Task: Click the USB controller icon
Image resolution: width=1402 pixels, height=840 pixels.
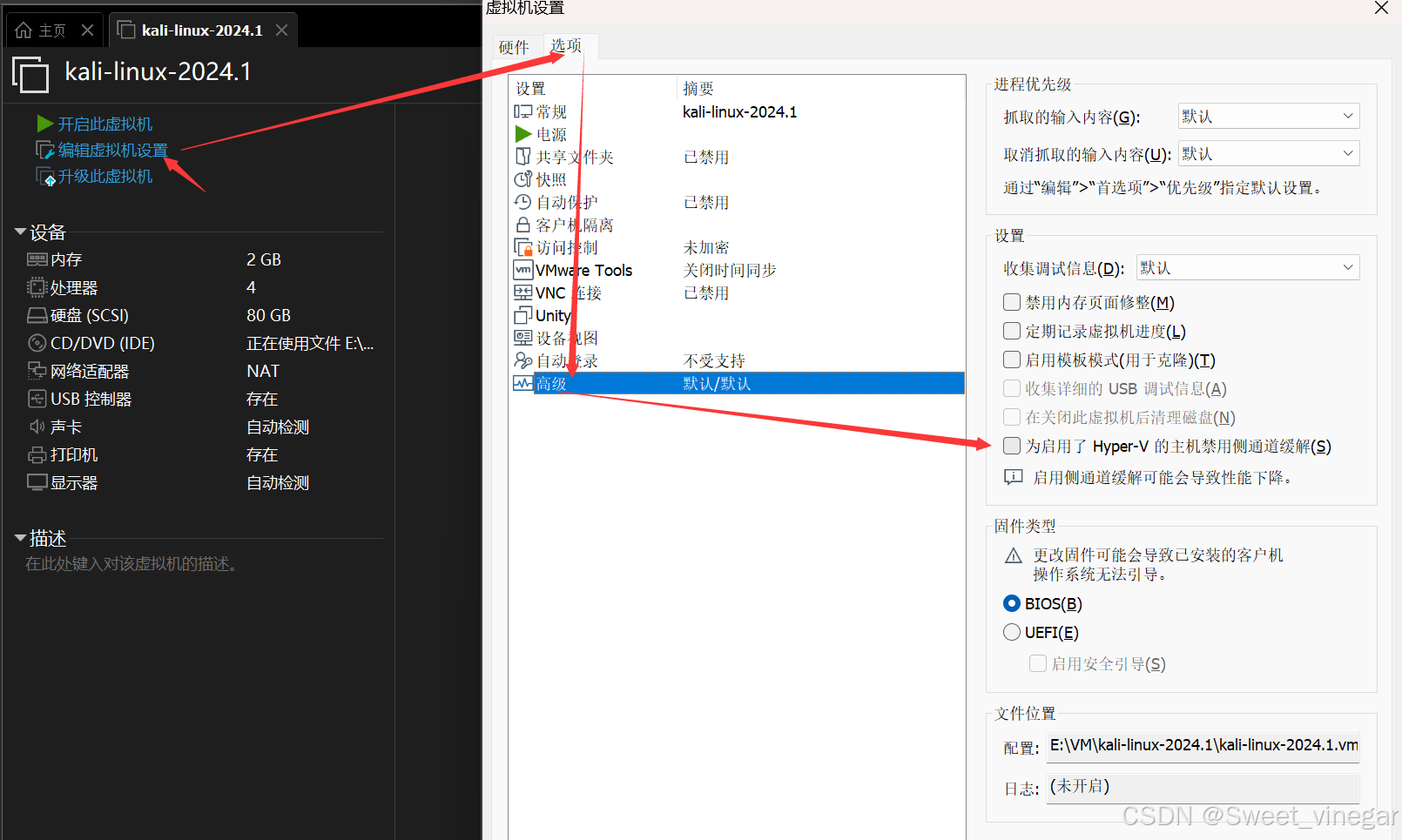Action: tap(37, 399)
